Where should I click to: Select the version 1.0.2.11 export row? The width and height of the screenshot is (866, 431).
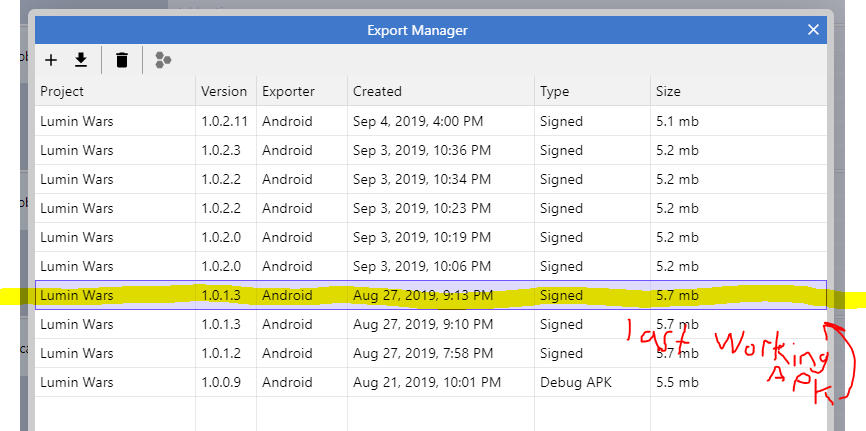(431, 121)
